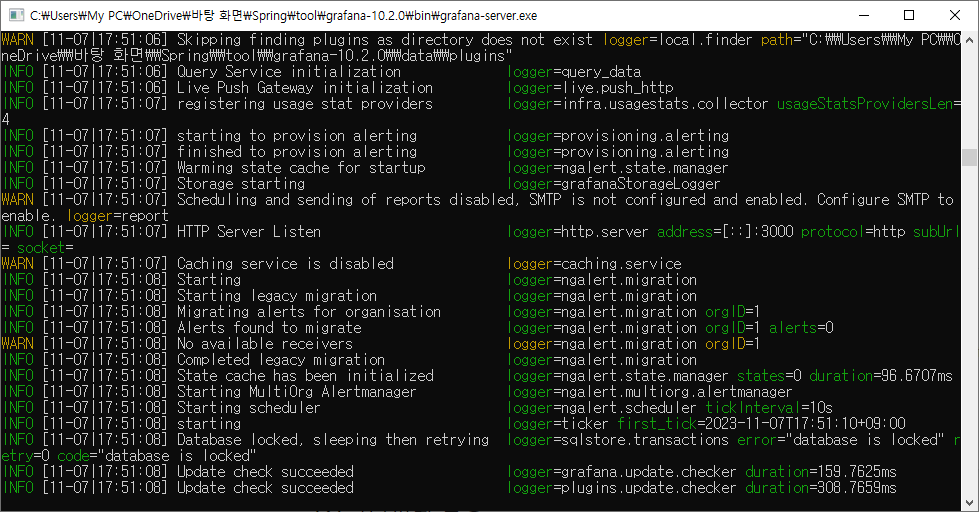Maximize the grafana-server console window
979x512 pixels.
pos(909,15)
